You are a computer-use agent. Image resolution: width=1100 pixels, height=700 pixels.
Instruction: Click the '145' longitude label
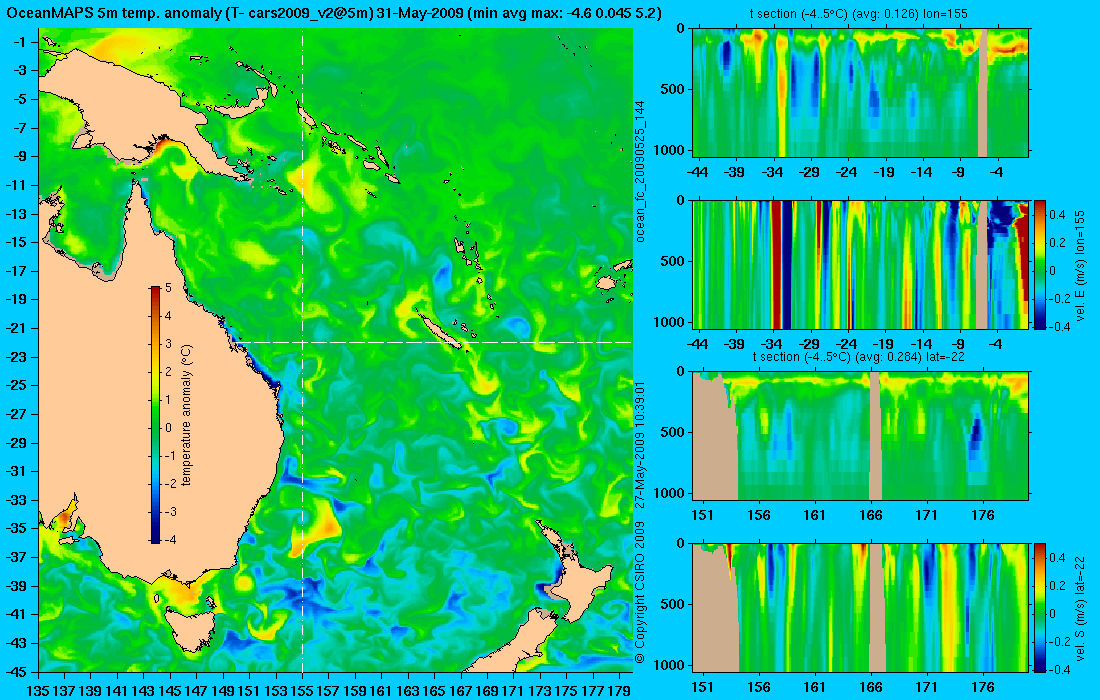click(170, 691)
